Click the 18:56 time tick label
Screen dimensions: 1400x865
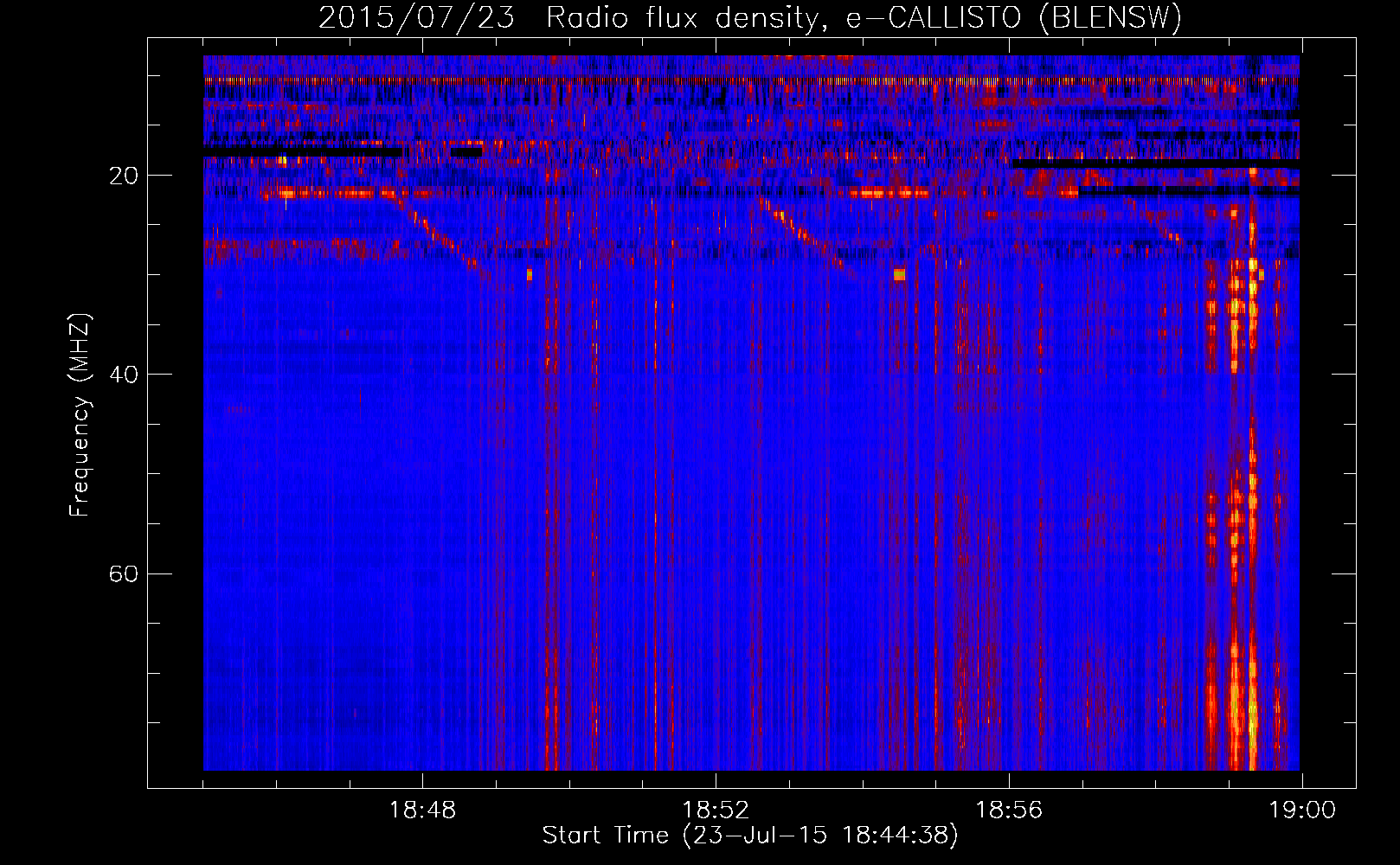[x=1009, y=811]
